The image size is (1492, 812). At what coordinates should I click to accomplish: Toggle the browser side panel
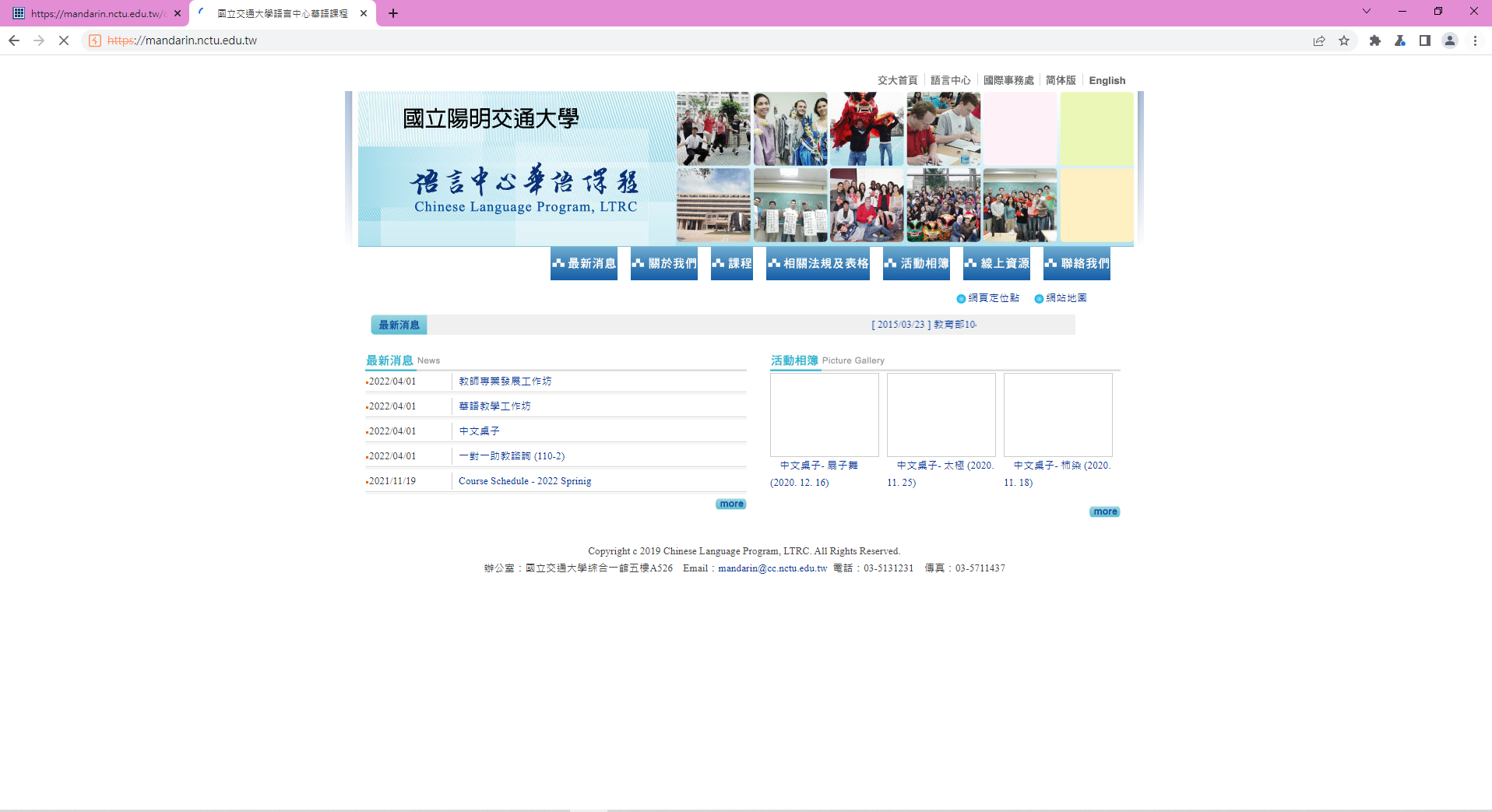(x=1425, y=40)
